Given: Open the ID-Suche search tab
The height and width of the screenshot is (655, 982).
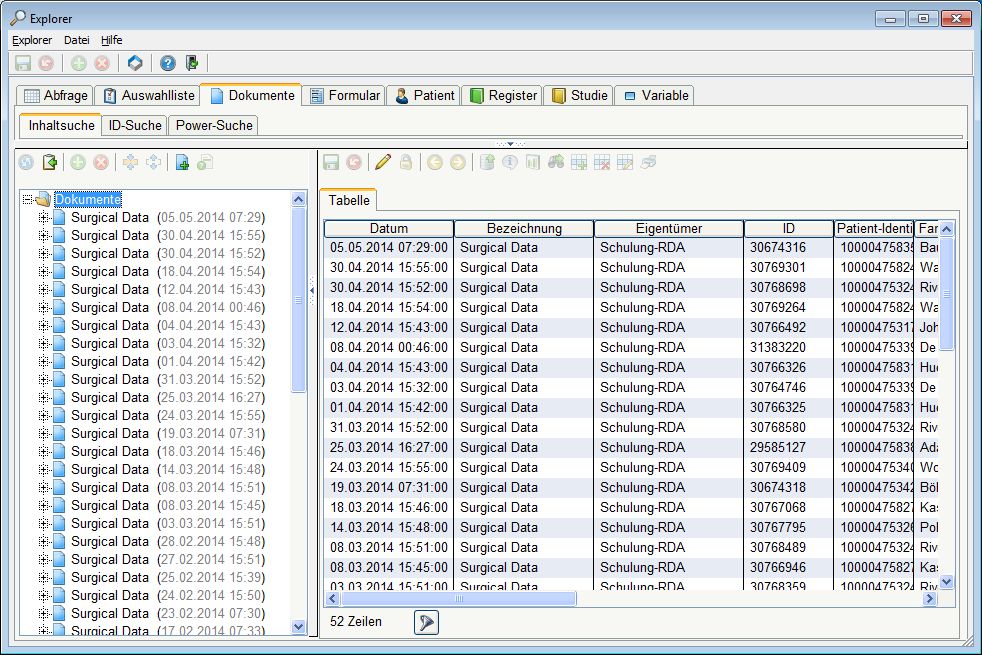Looking at the screenshot, I should point(134,125).
